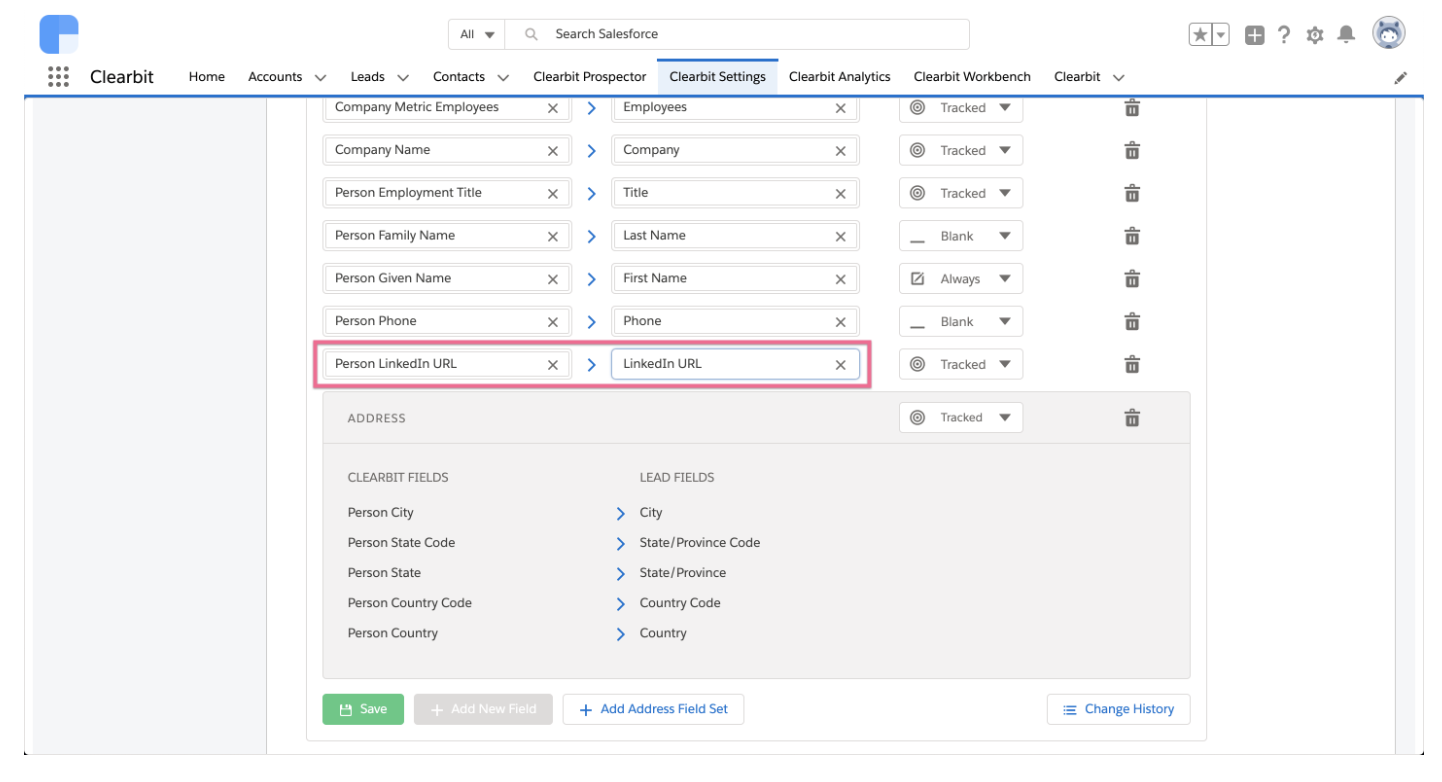This screenshot has width=1442, height=782.
Task: Open Change History
Action: (x=1119, y=709)
